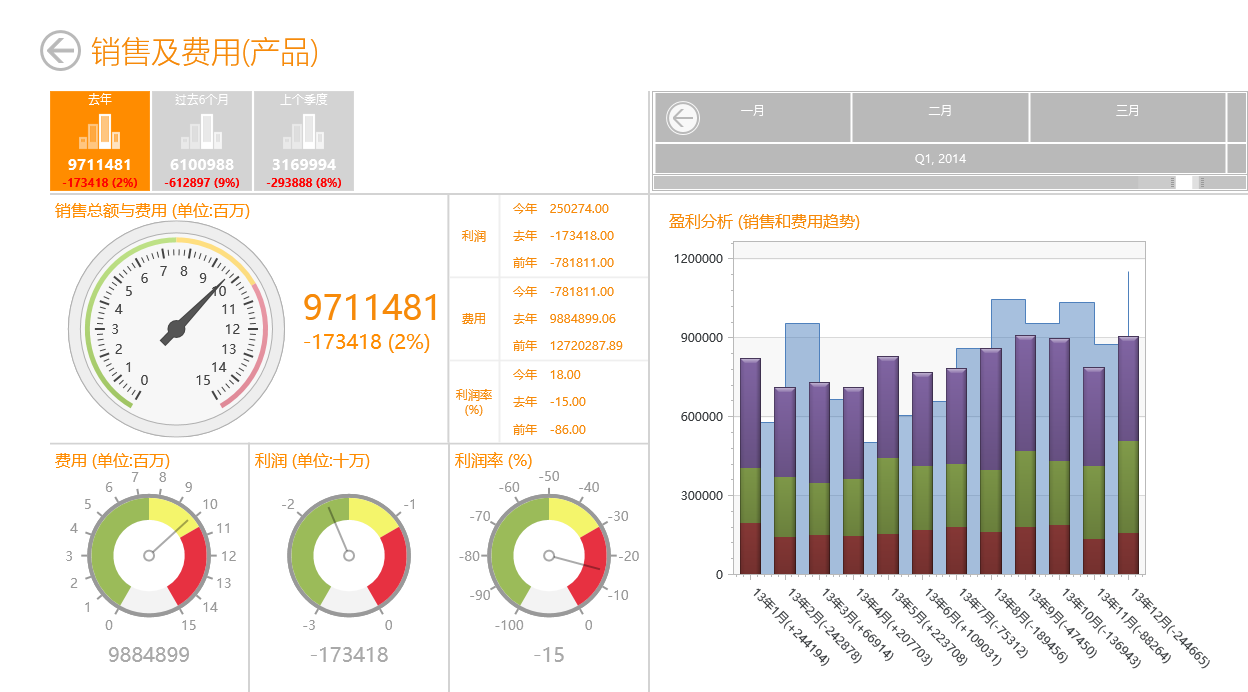Click the 13年1月 stacked bar in the chart

click(x=750, y=466)
